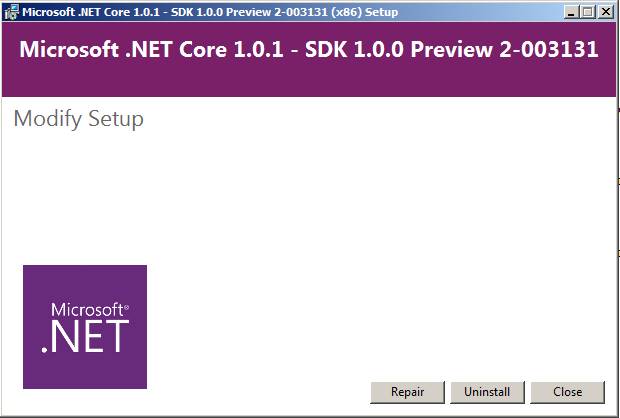Close the window using the title bar X
This screenshot has height=418, width=620.
click(604, 12)
